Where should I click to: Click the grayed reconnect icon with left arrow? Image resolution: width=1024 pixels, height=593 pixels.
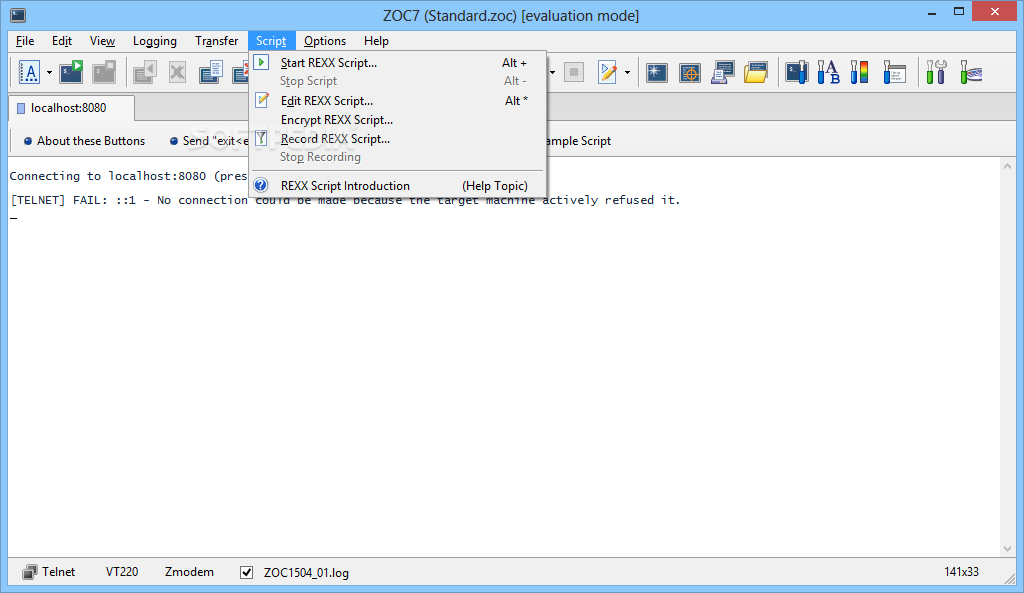[x=144, y=72]
